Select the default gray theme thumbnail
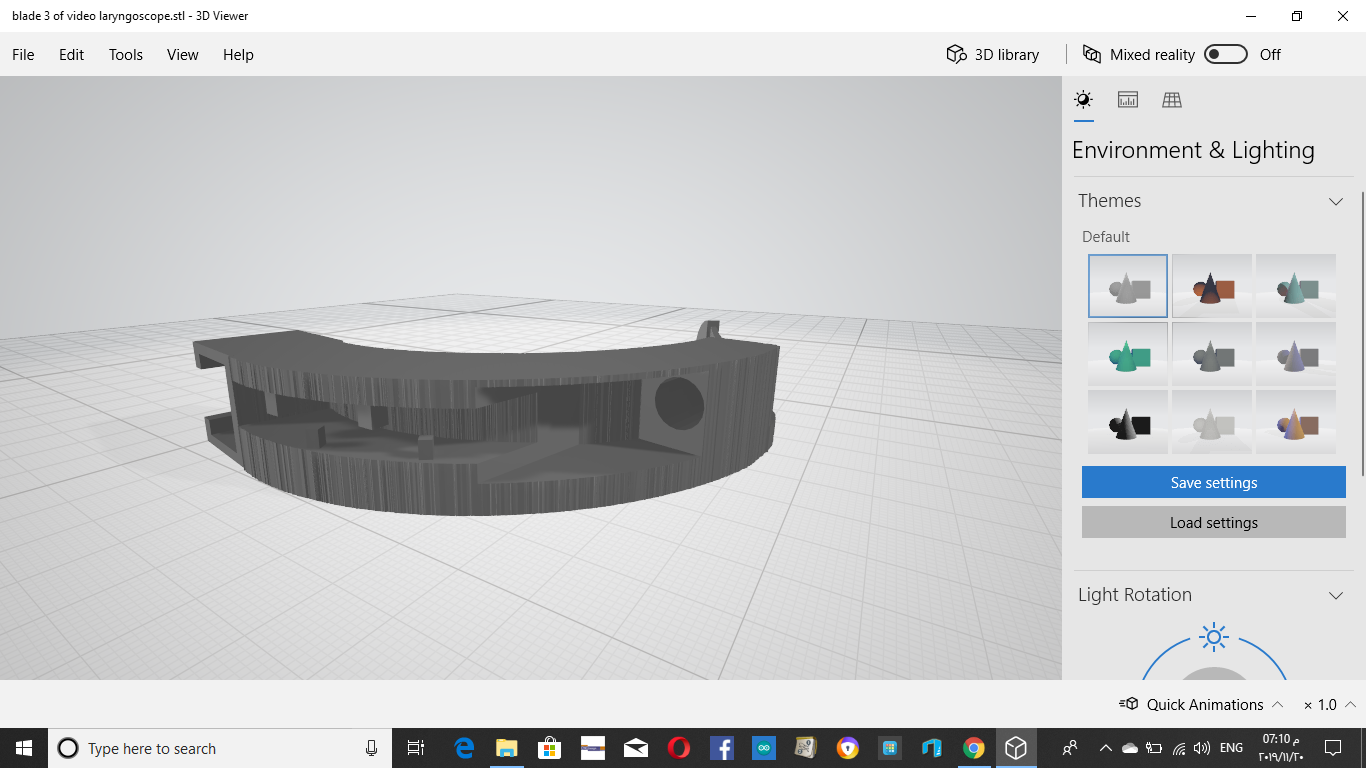The width and height of the screenshot is (1366, 768). tap(1128, 286)
